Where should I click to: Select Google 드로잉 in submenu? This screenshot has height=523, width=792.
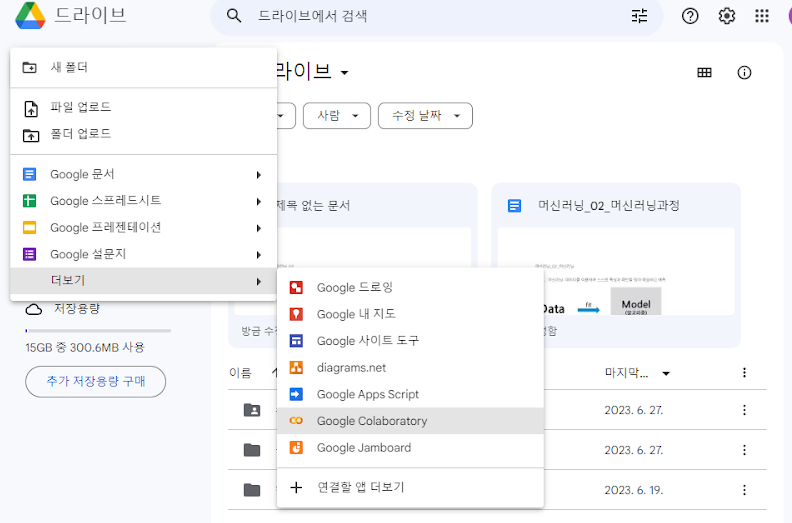410,288
